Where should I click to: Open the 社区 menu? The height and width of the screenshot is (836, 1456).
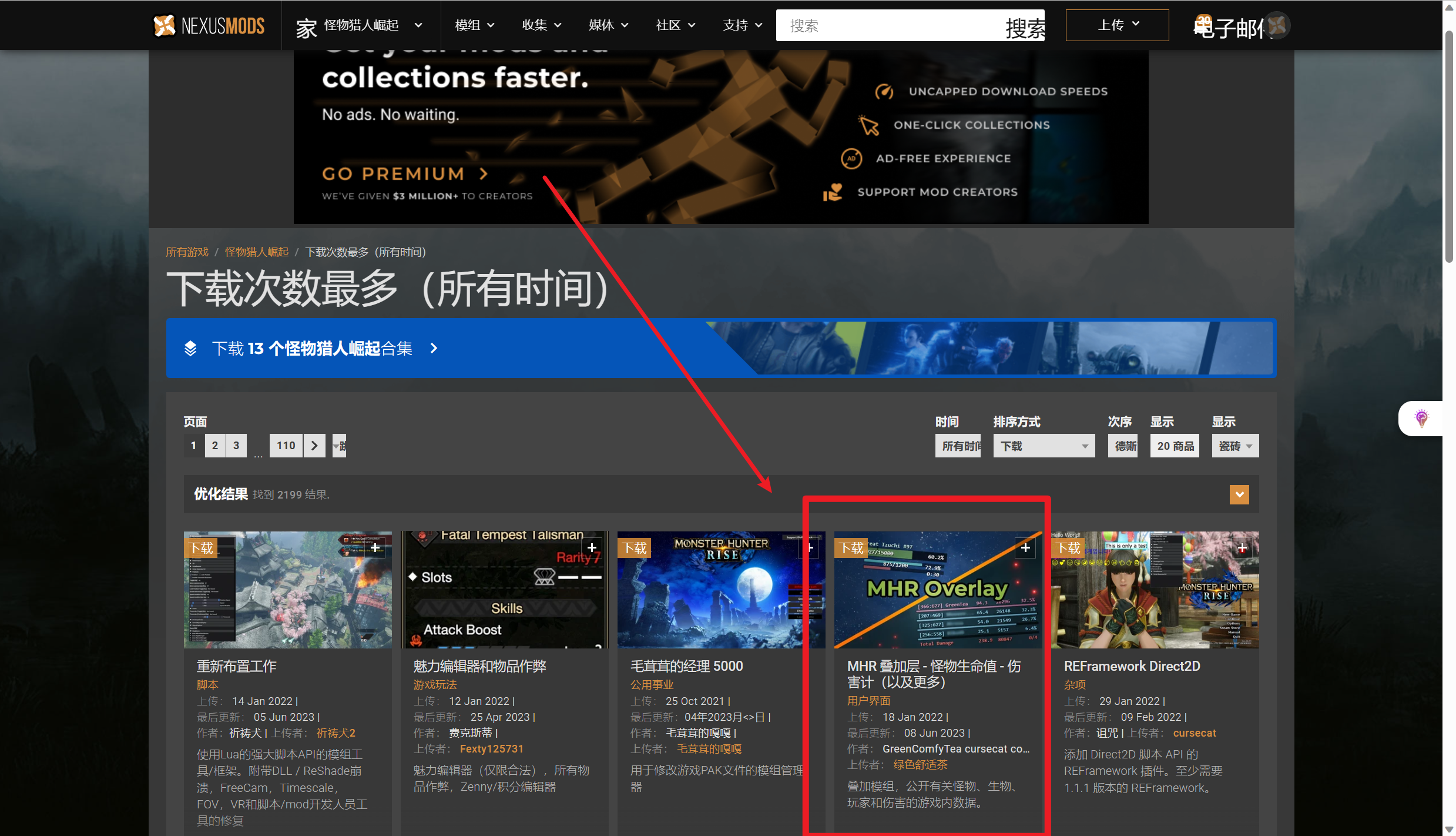[675, 25]
